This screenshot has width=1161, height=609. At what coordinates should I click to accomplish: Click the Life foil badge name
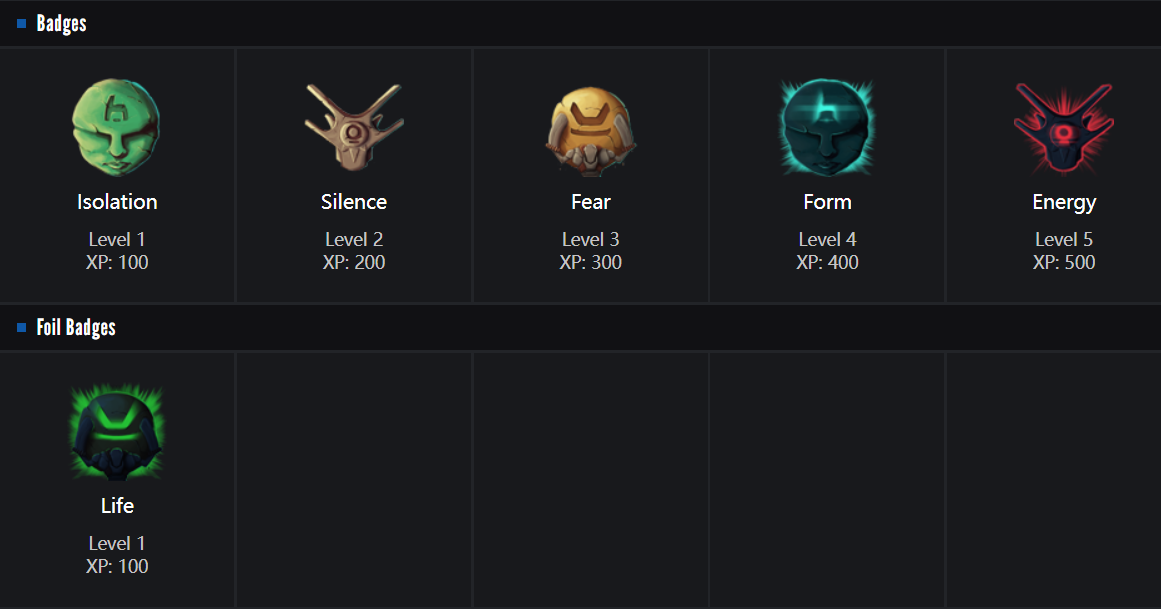(117, 506)
